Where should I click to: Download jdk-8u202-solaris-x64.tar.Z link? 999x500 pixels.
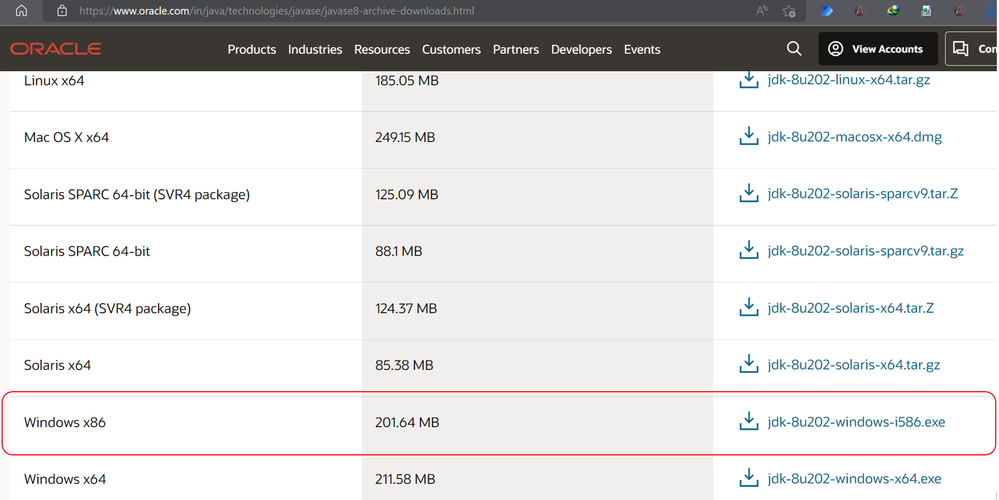tap(851, 308)
